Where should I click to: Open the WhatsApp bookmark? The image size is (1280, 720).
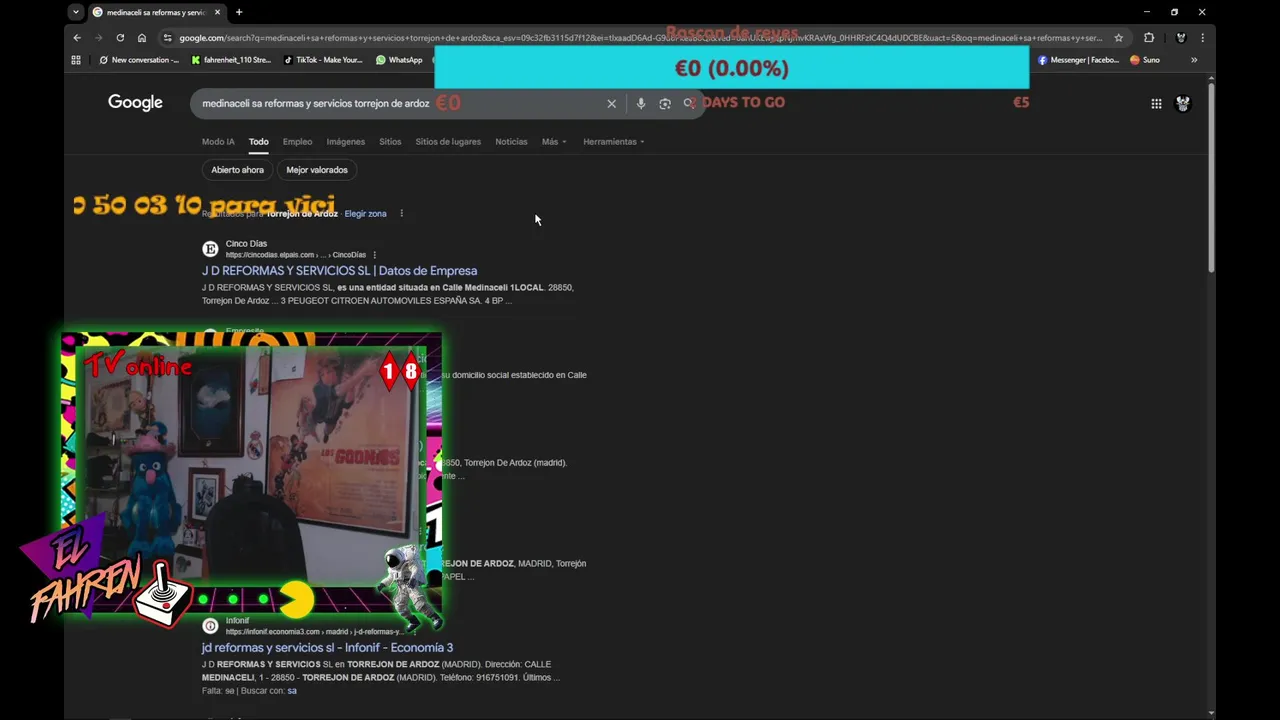pos(399,60)
